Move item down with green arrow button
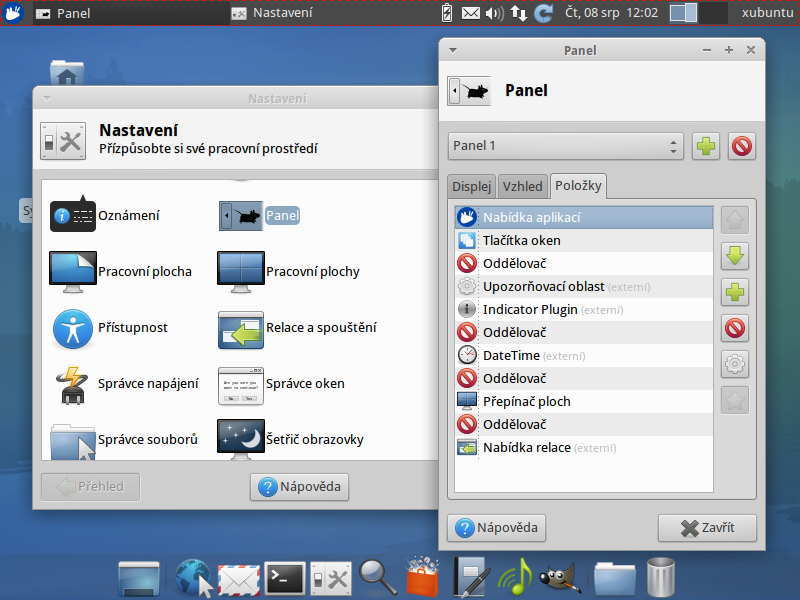 pos(735,256)
